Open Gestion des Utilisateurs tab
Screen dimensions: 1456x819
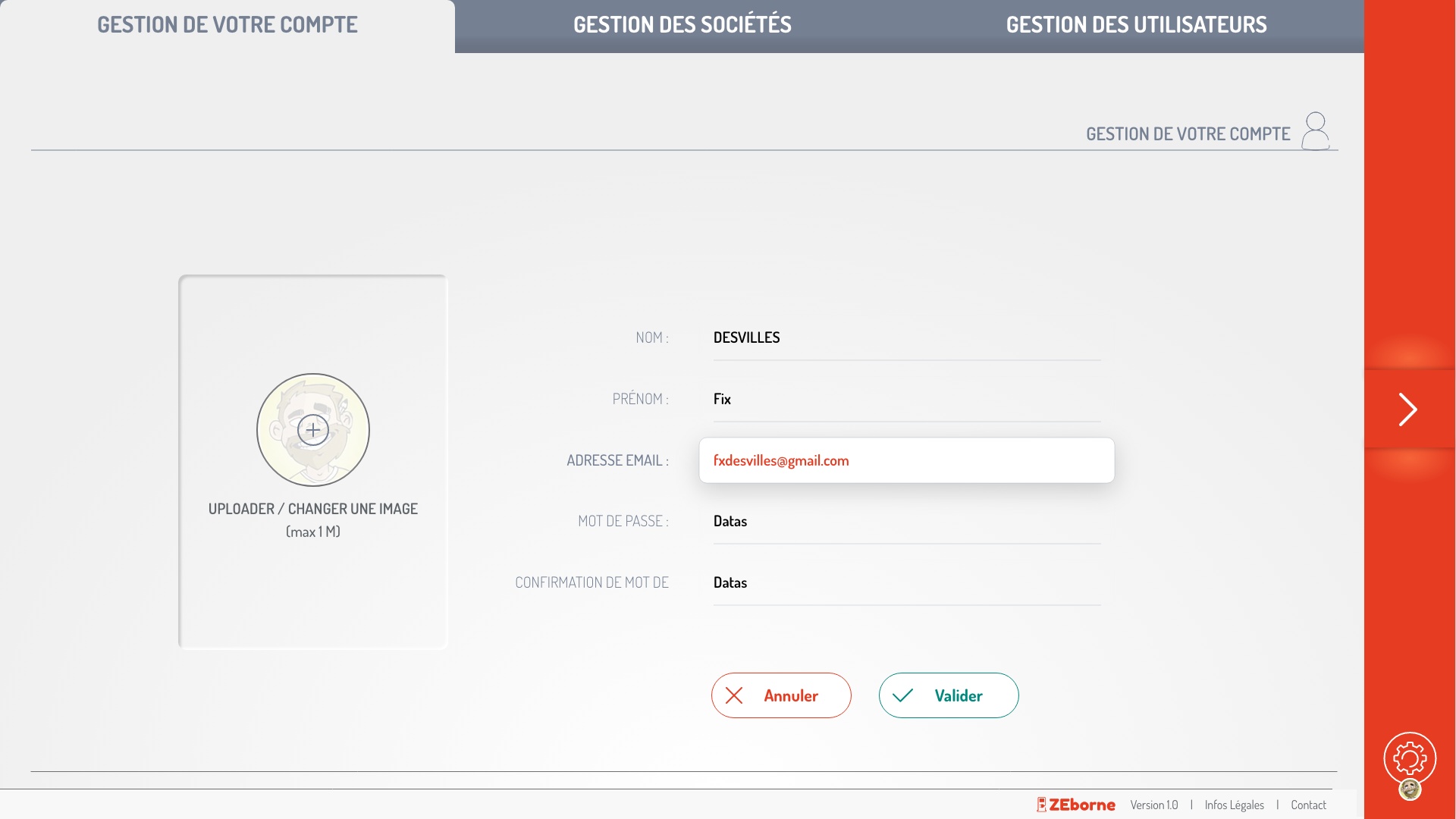(1136, 25)
